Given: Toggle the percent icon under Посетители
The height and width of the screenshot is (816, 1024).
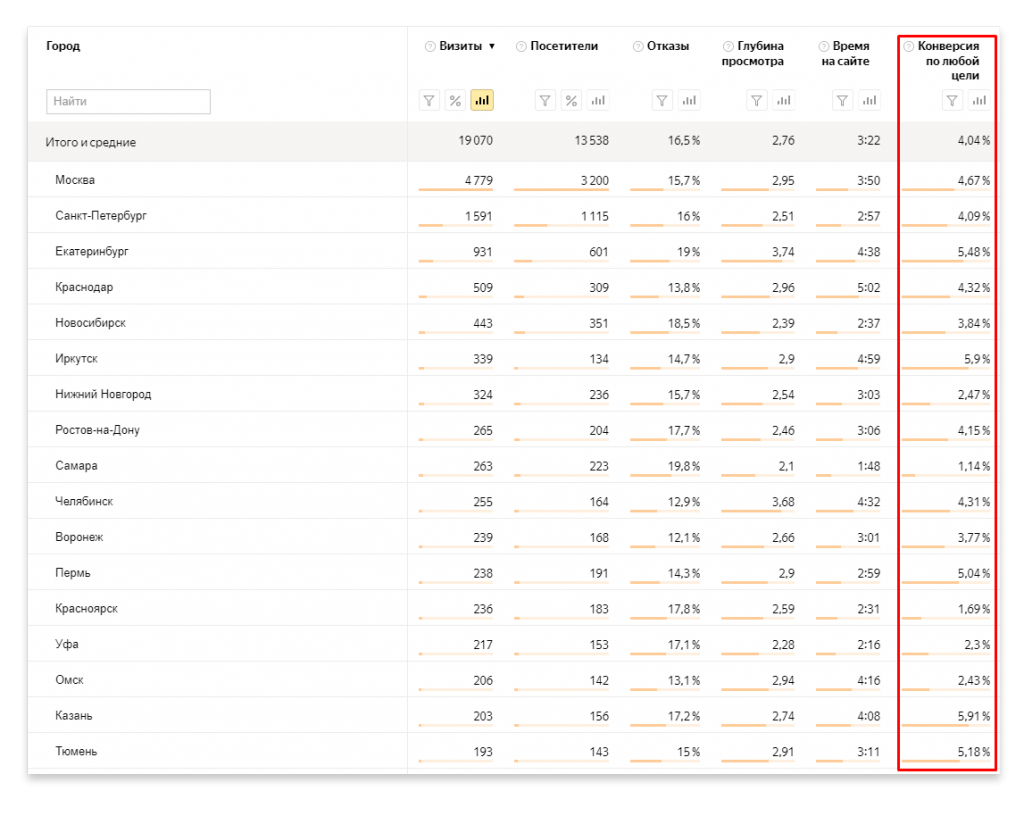Looking at the screenshot, I should [571, 101].
